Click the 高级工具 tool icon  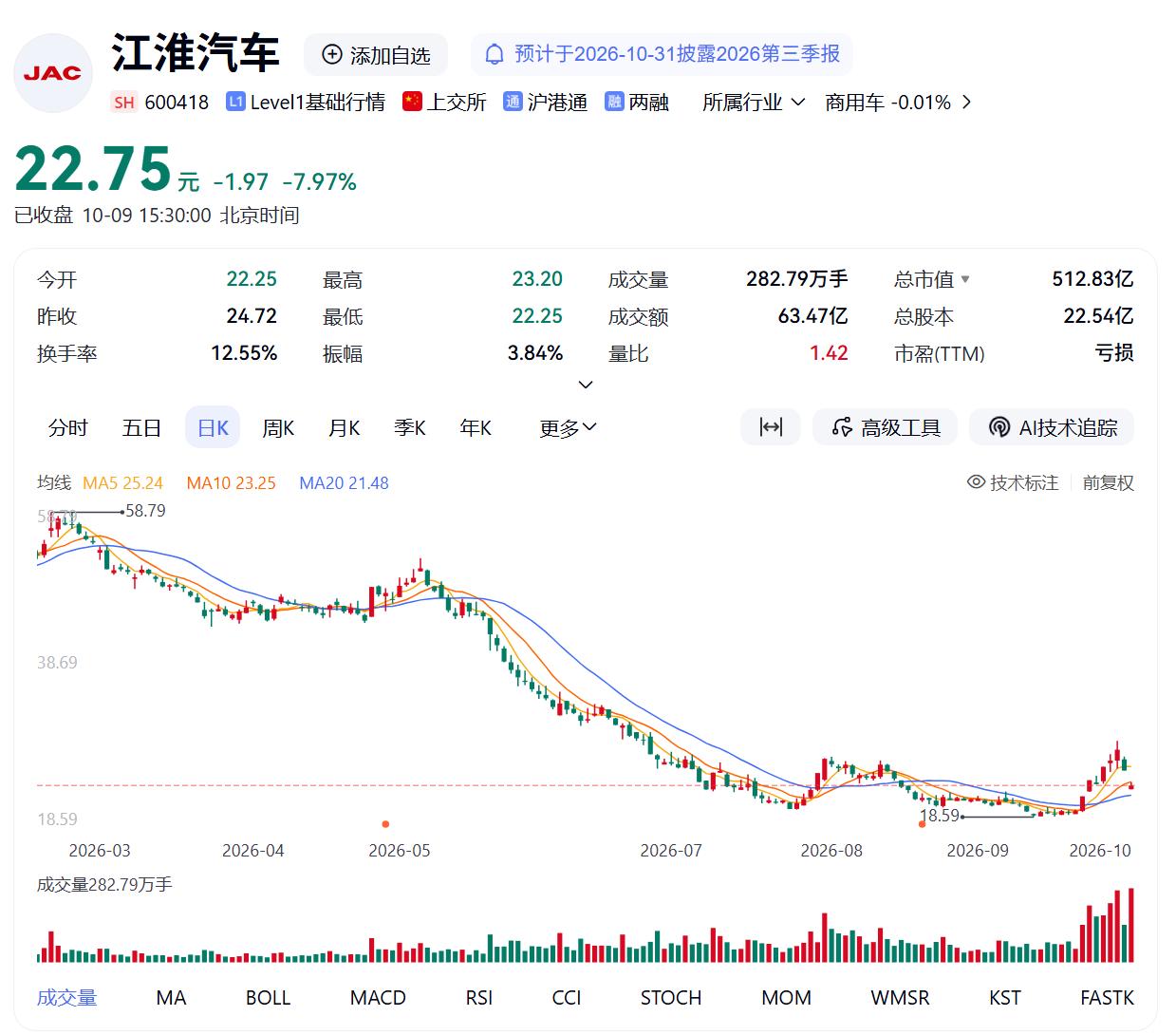842,428
